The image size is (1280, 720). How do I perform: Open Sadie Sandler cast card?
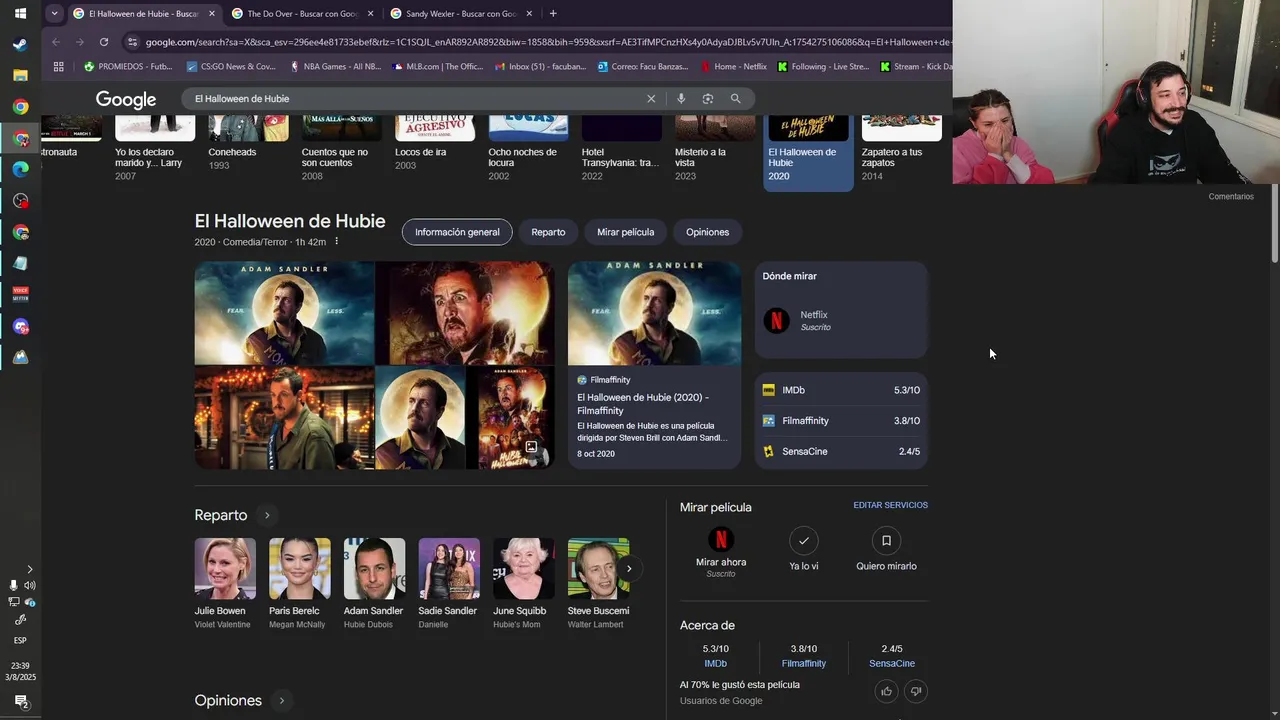[448, 584]
